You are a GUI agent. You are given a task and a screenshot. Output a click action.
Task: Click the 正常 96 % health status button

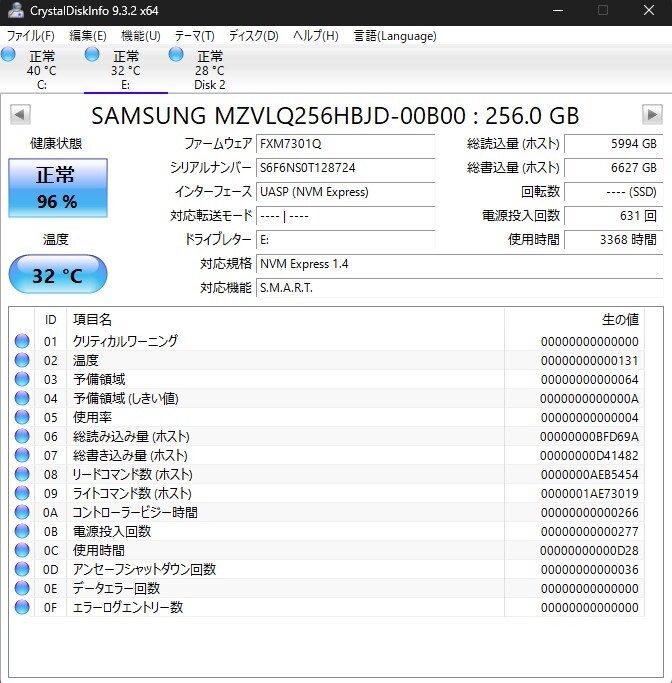click(58, 188)
